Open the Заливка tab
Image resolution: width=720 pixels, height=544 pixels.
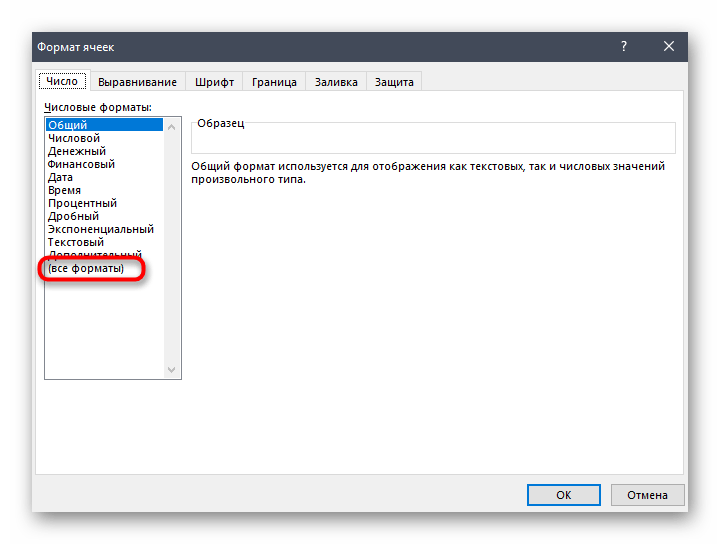336,82
